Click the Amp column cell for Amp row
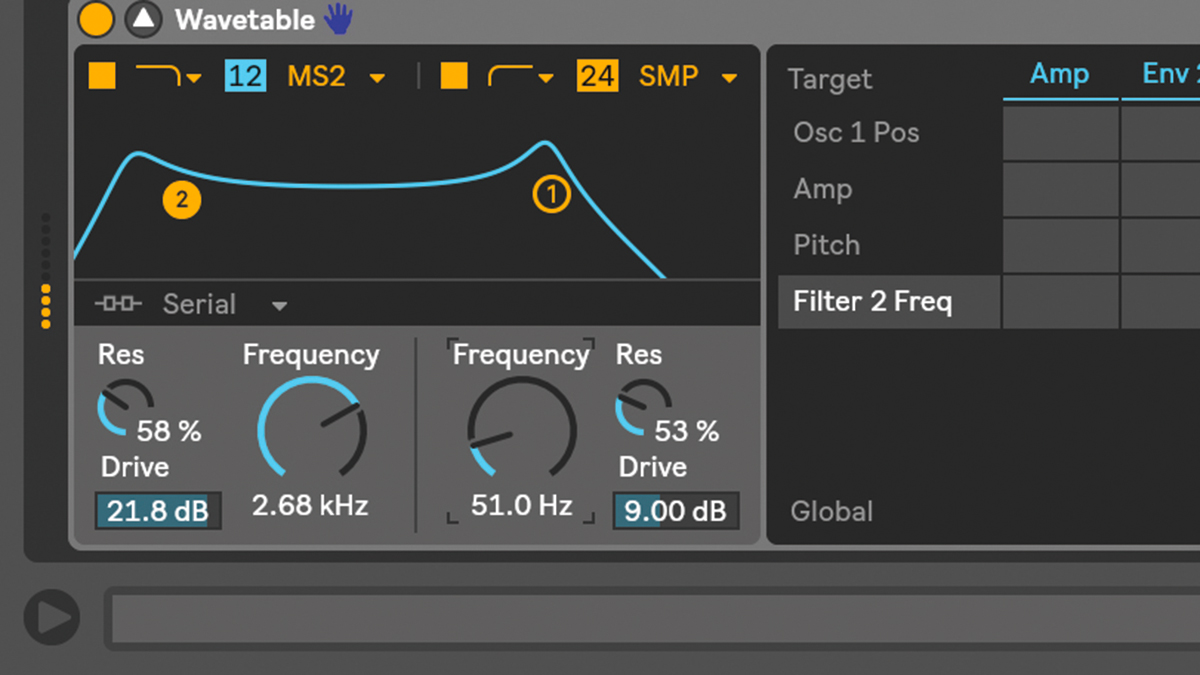1200x675 pixels. pos(1061,189)
